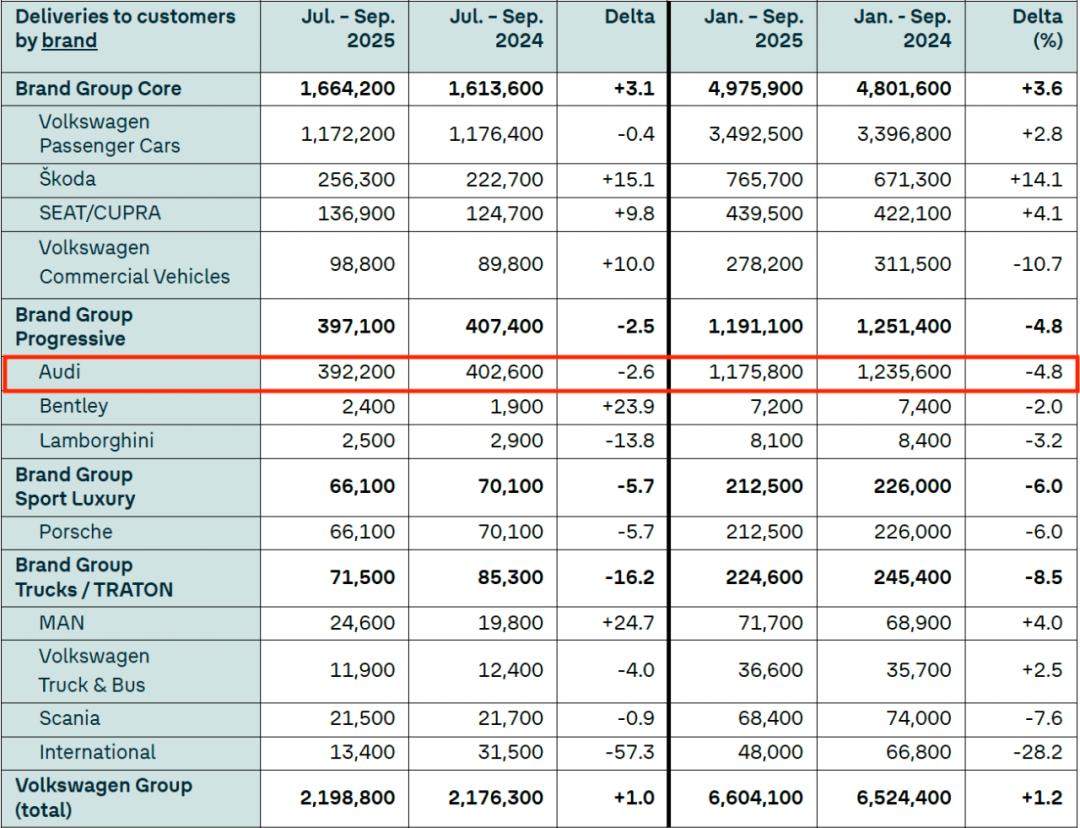Select the value 245,400
This screenshot has height=828, width=1080.
click(x=913, y=578)
